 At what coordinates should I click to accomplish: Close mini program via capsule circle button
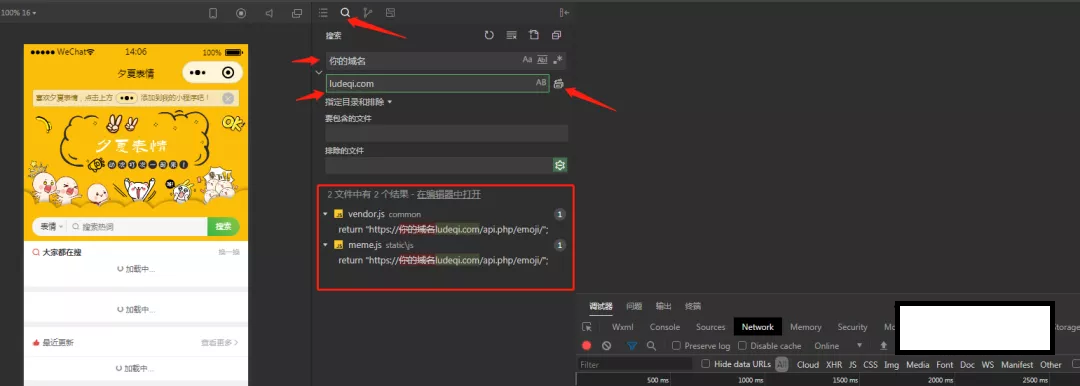pyautogui.click(x=228, y=73)
